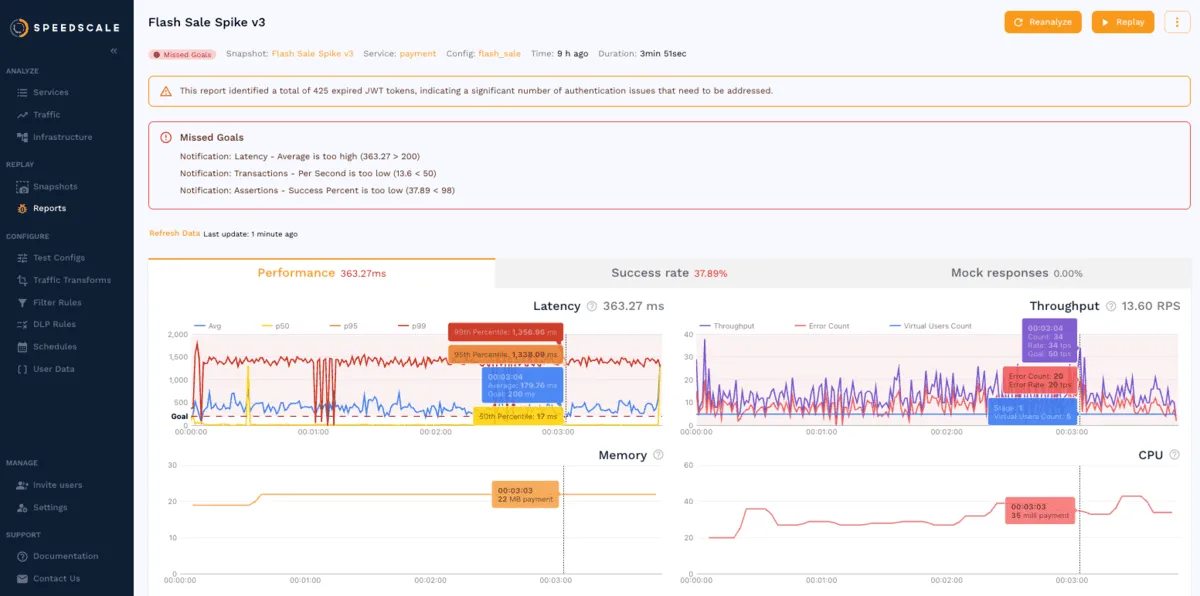Screen dimensions: 1200x596
Task: Open Traffic Transforms in the Configure section
Action: 24,280
